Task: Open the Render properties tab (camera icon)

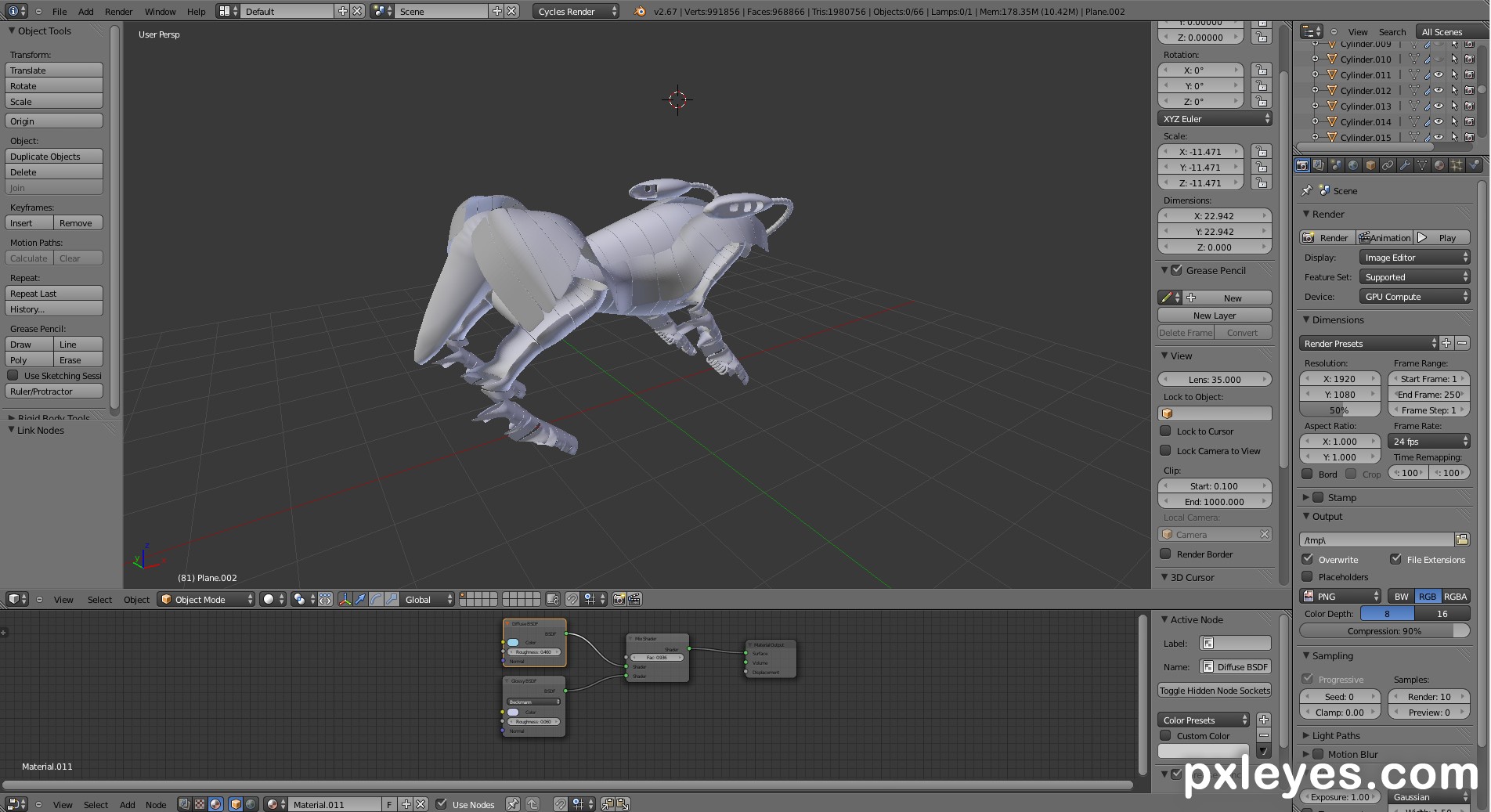Action: (1301, 165)
